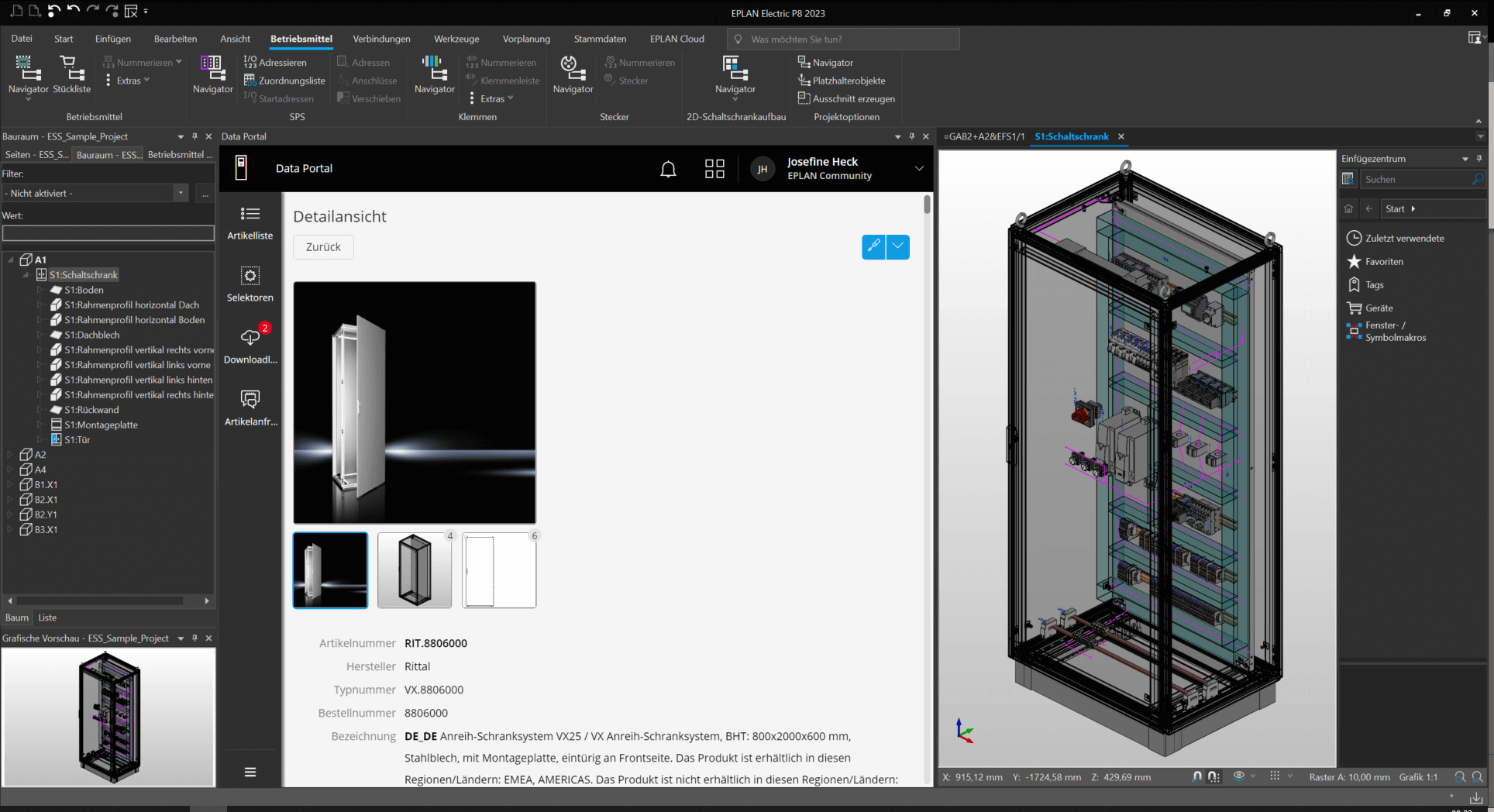Toggle the grid display in status bar
This screenshot has width=1494, height=812.
pyautogui.click(x=1275, y=776)
